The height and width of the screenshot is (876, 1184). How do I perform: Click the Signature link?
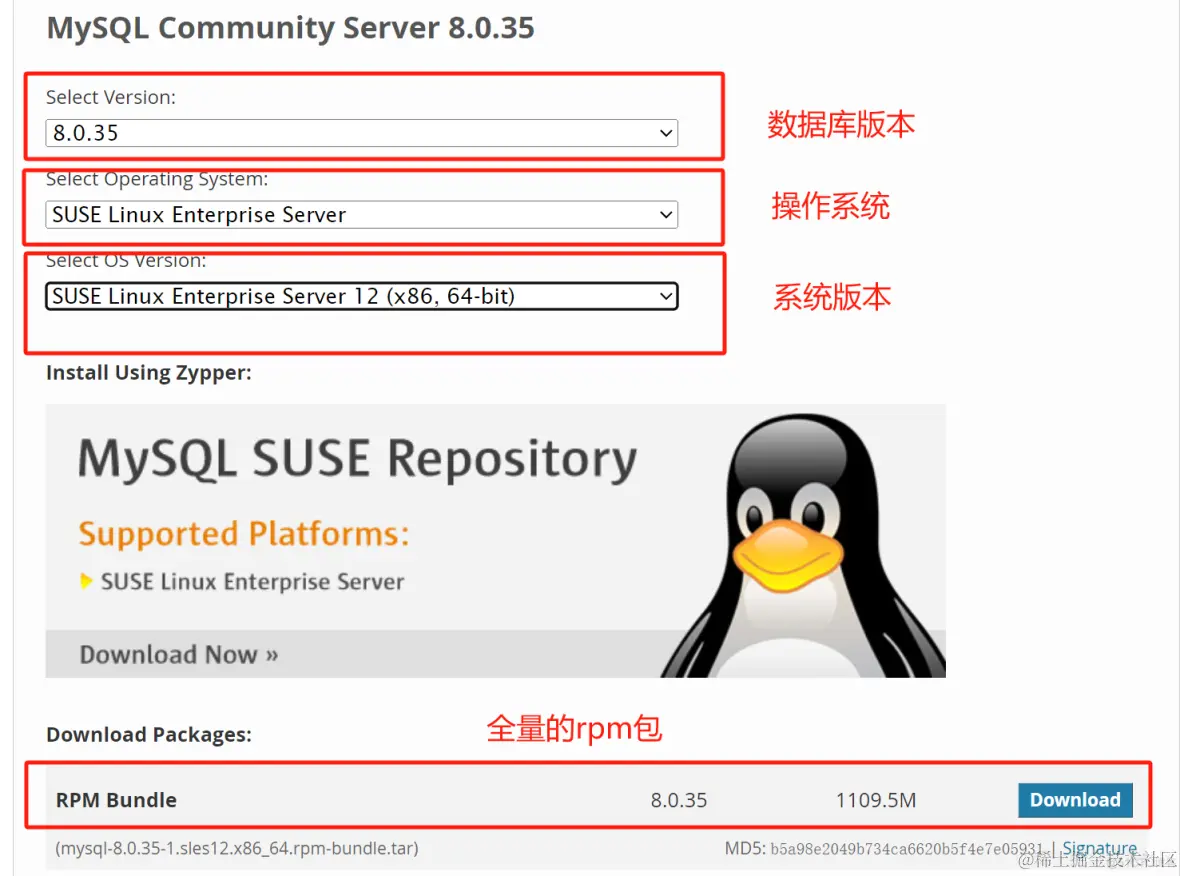pyautogui.click(x=1099, y=848)
